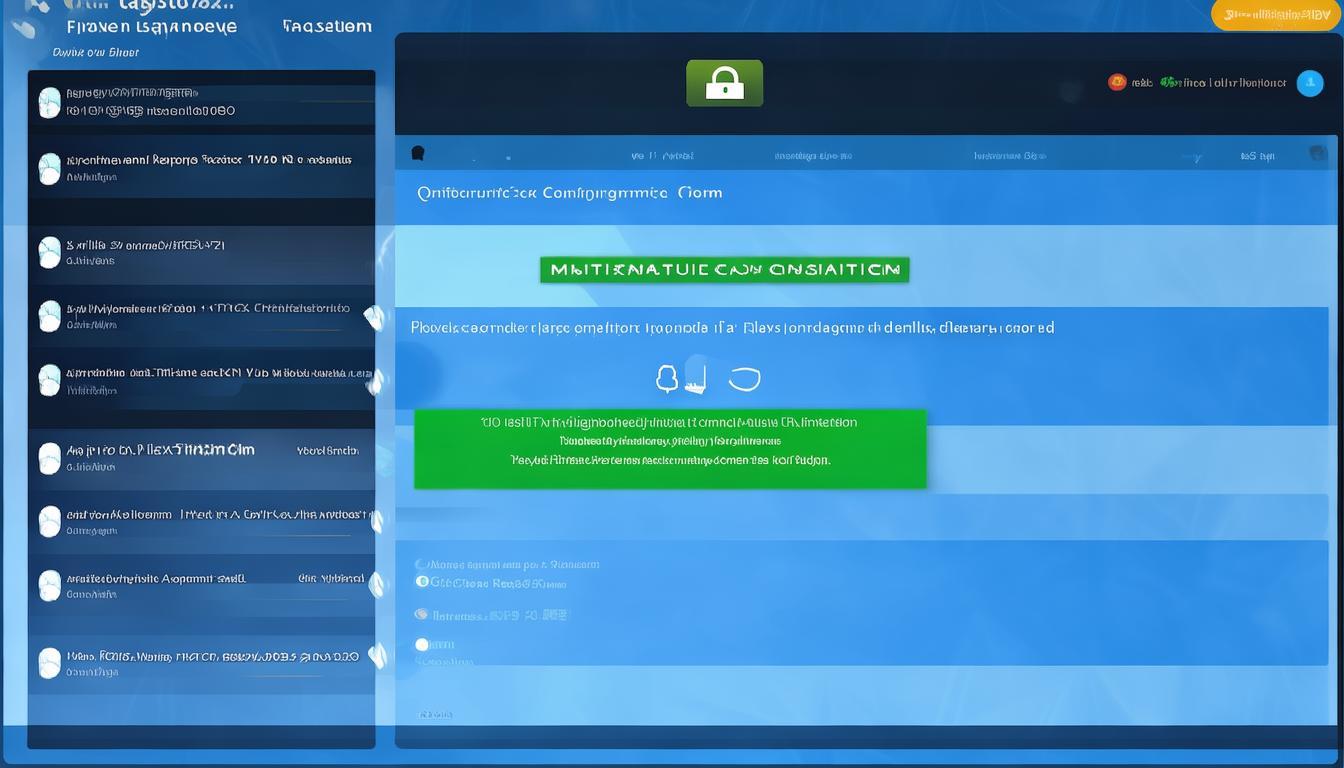Click the oval outline icon above green box
Image resolution: width=1344 pixels, height=768 pixels.
(x=744, y=379)
